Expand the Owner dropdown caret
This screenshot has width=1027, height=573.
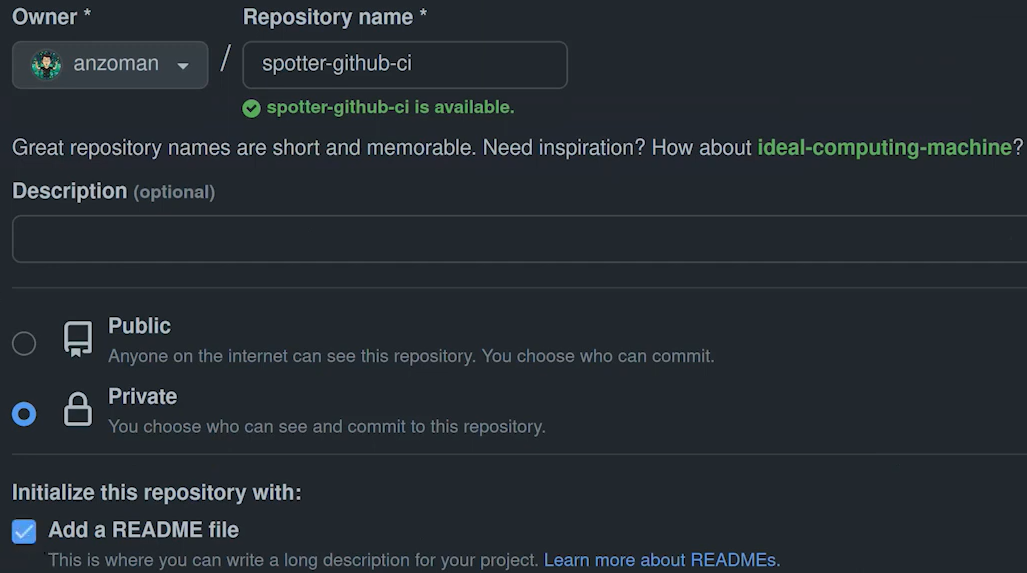[183, 66]
